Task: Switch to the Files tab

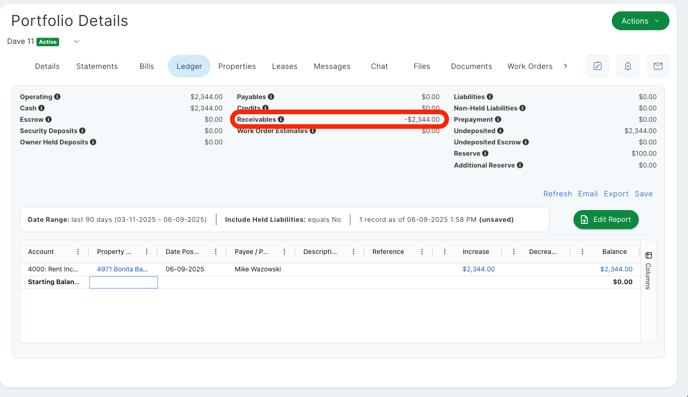Action: (x=422, y=66)
